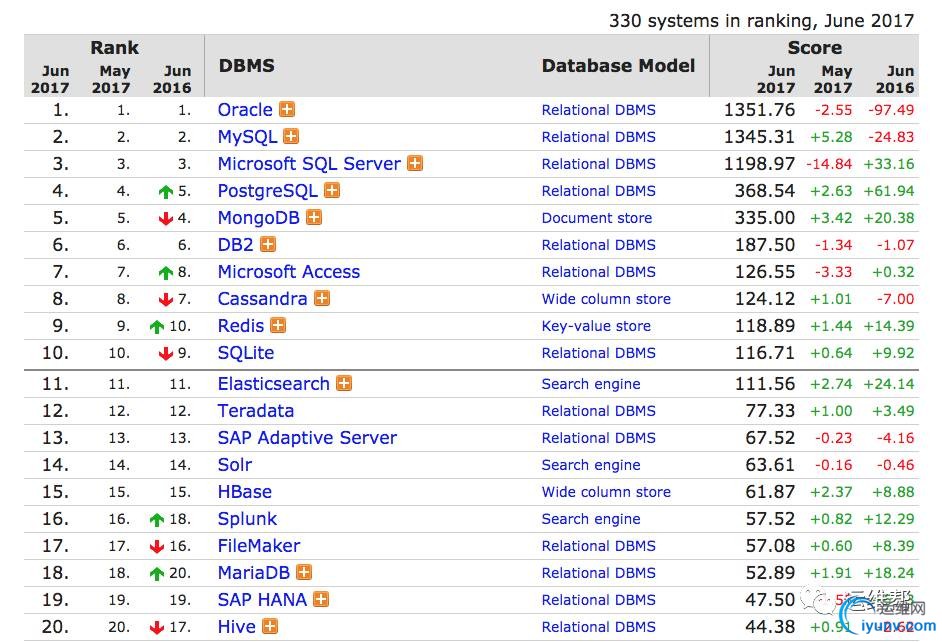
Task: Select Microsoft SQL Server score 1198.97
Action: 759,164
